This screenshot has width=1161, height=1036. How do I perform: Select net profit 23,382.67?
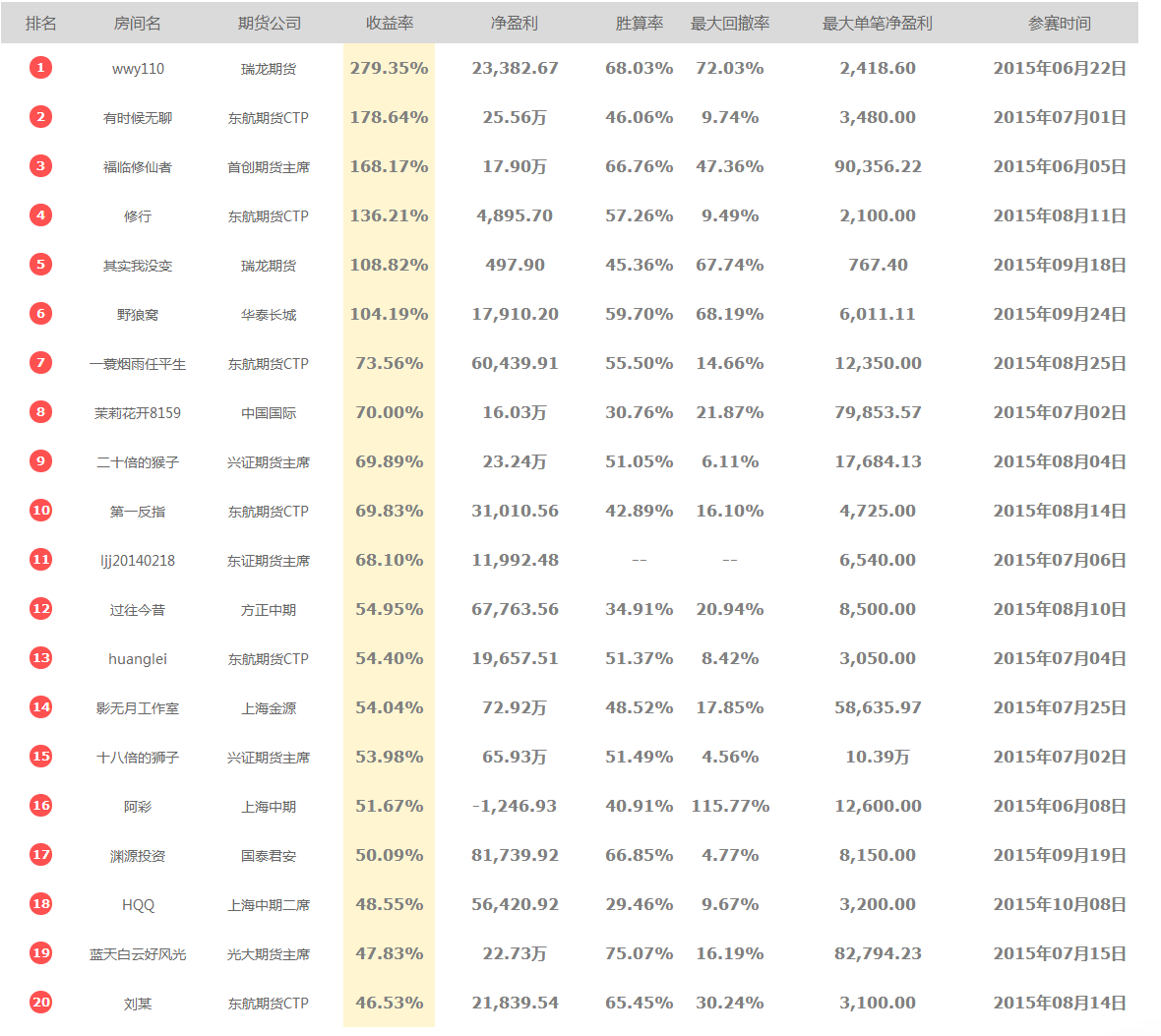coord(516,68)
